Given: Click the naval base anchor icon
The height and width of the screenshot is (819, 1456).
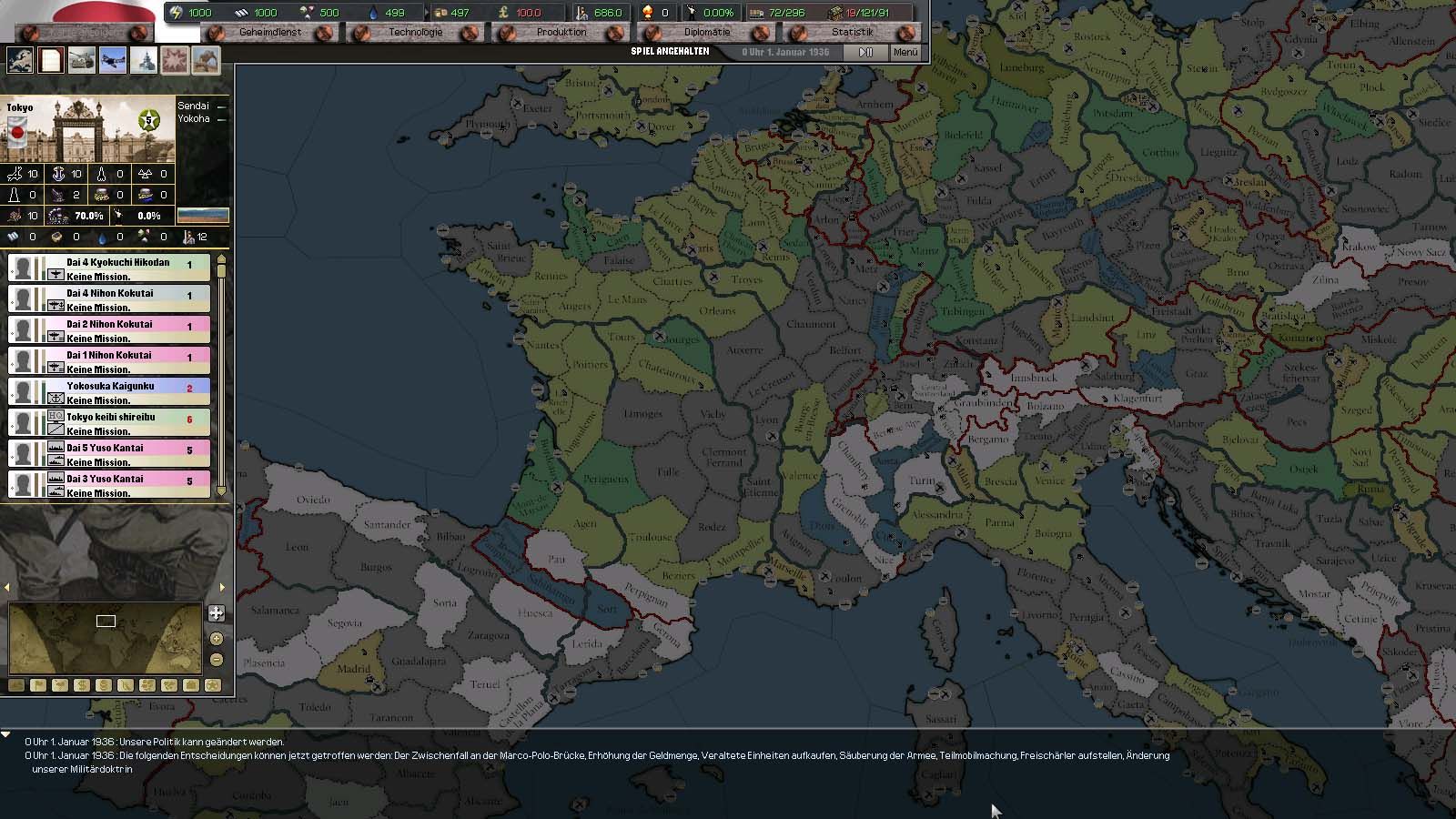Looking at the screenshot, I should [x=58, y=174].
